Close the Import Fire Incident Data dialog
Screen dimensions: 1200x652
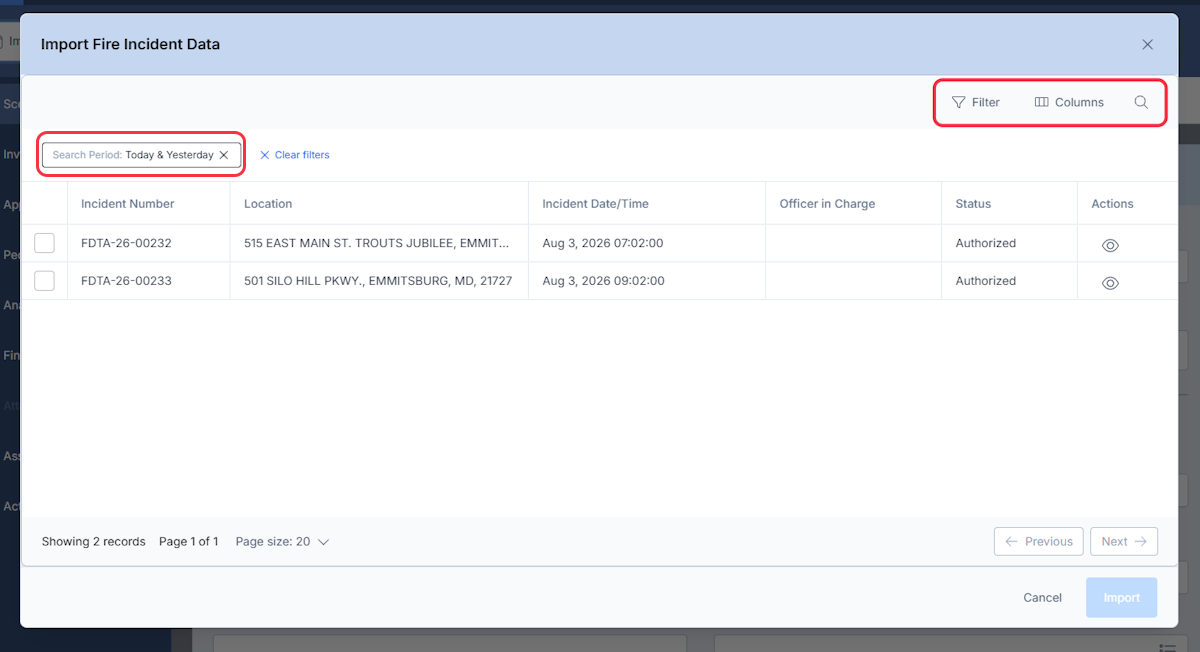coord(1147,44)
